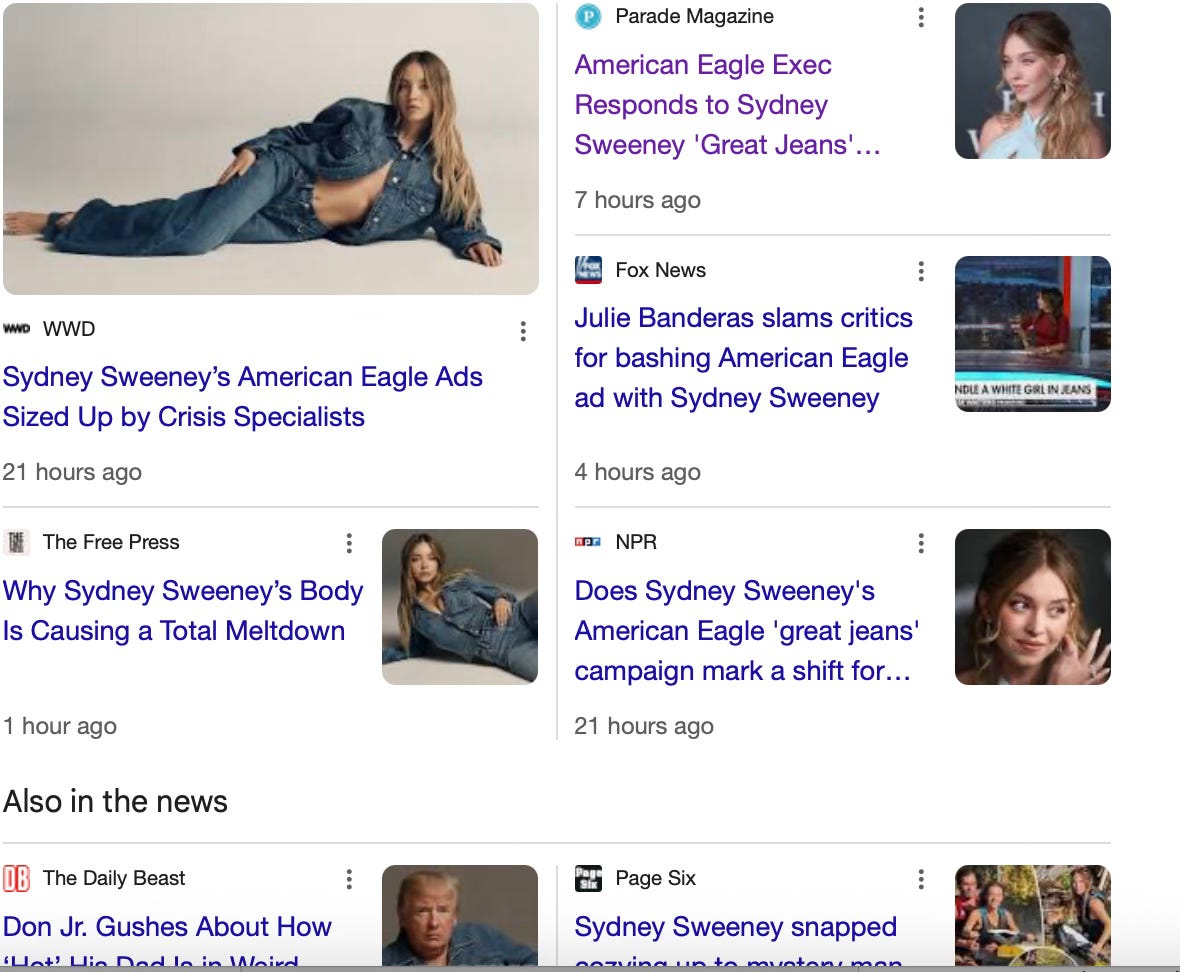Click the Page Six article thumbnail
Viewport: 1180px width, 972px height.
(1032, 915)
